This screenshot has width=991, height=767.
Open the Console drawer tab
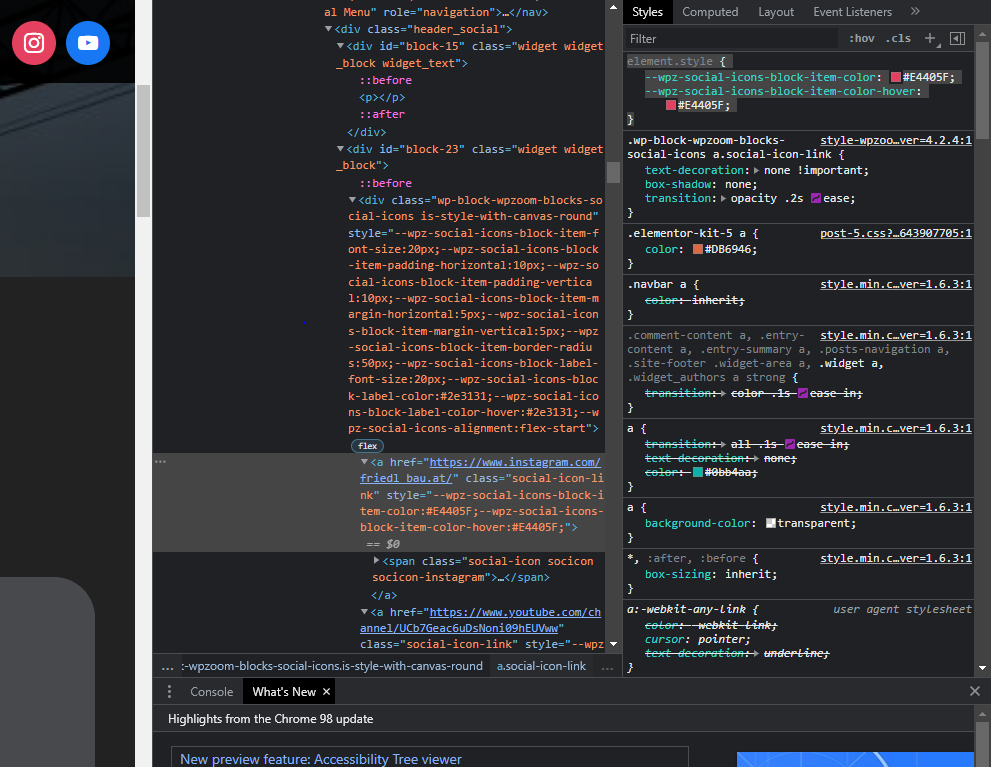tap(212, 692)
